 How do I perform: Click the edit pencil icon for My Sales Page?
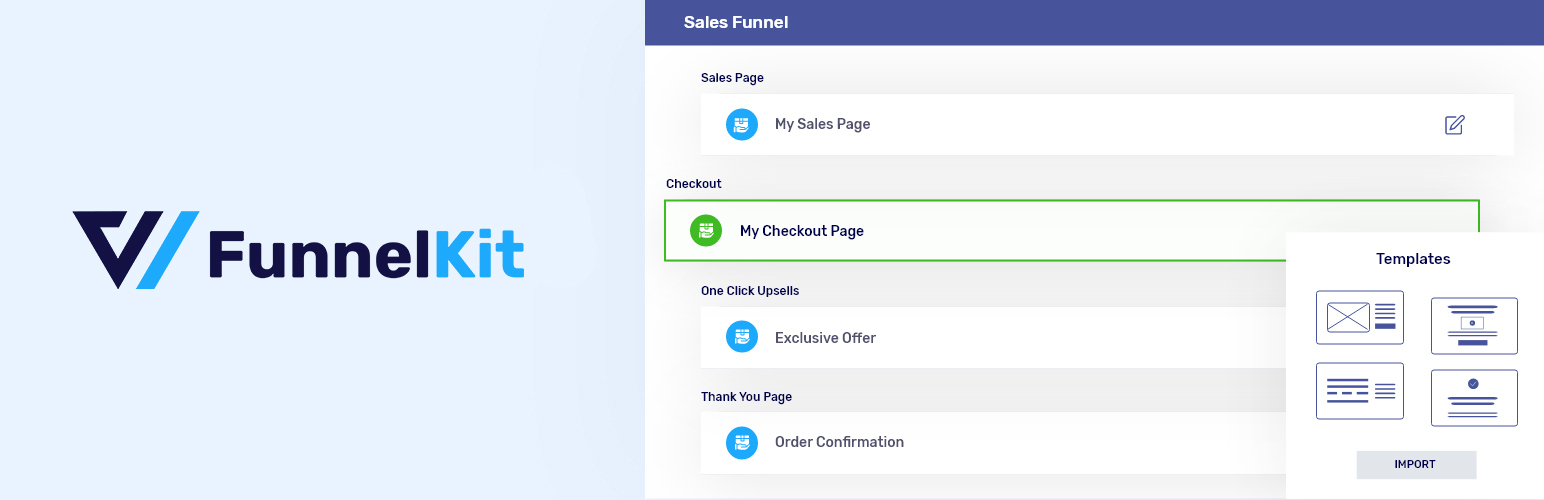pyautogui.click(x=1454, y=124)
